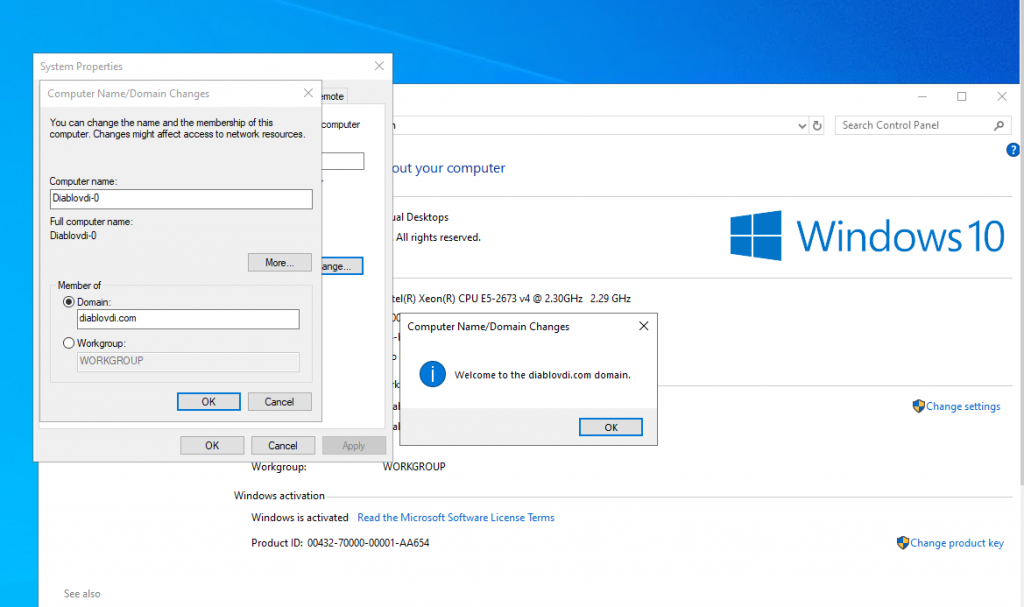Open the Change product key link
The image size is (1024, 607).
pyautogui.click(x=957, y=543)
